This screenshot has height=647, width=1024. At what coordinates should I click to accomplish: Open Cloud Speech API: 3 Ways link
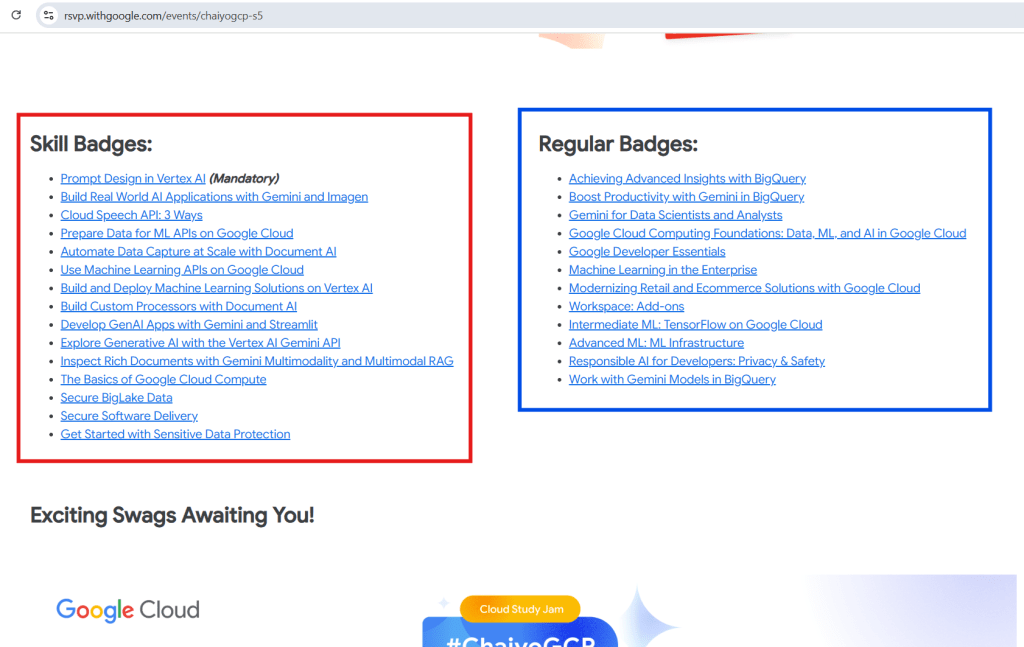131,215
